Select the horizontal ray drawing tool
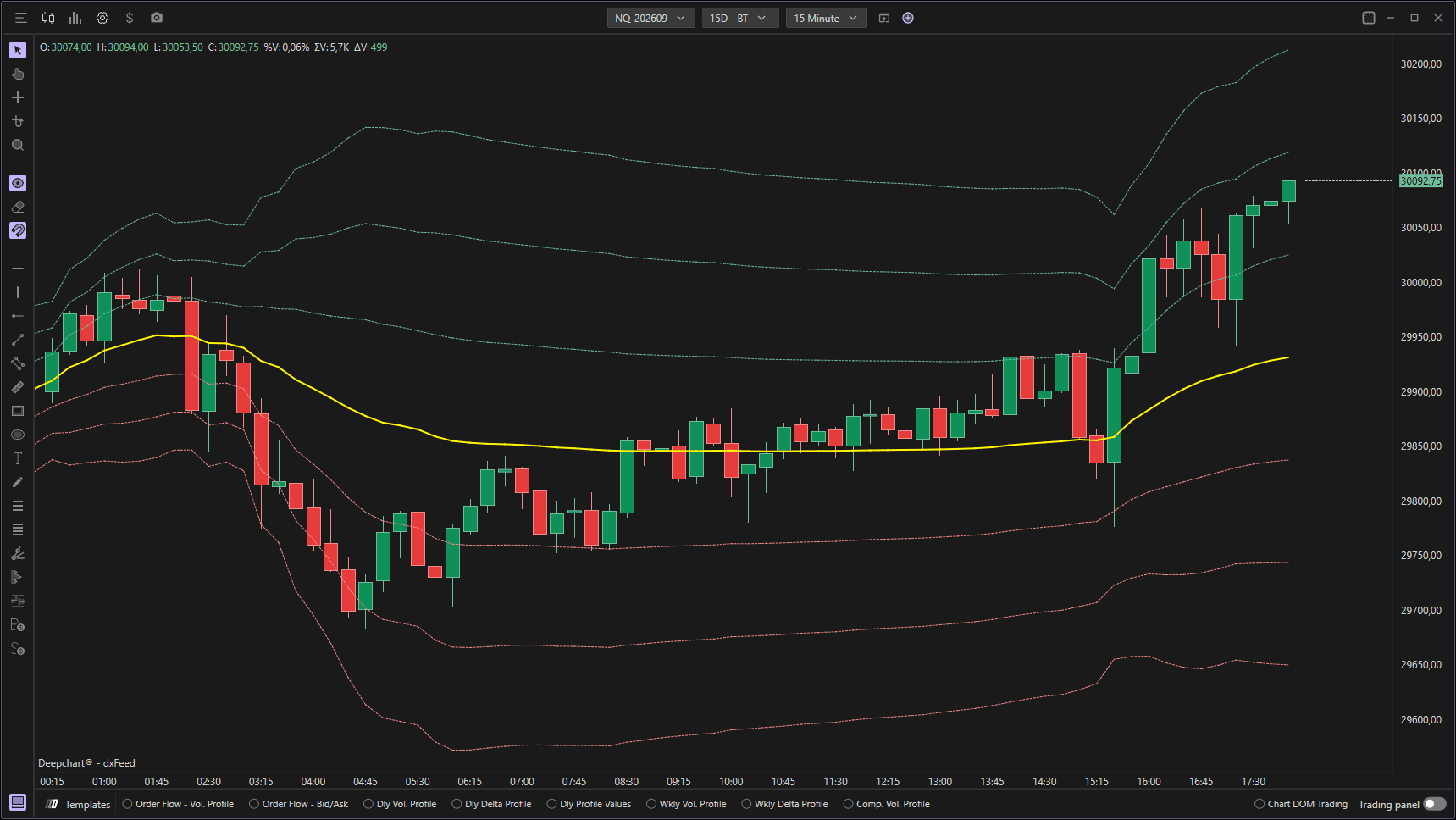This screenshot has height=820, width=1456. coord(18,316)
